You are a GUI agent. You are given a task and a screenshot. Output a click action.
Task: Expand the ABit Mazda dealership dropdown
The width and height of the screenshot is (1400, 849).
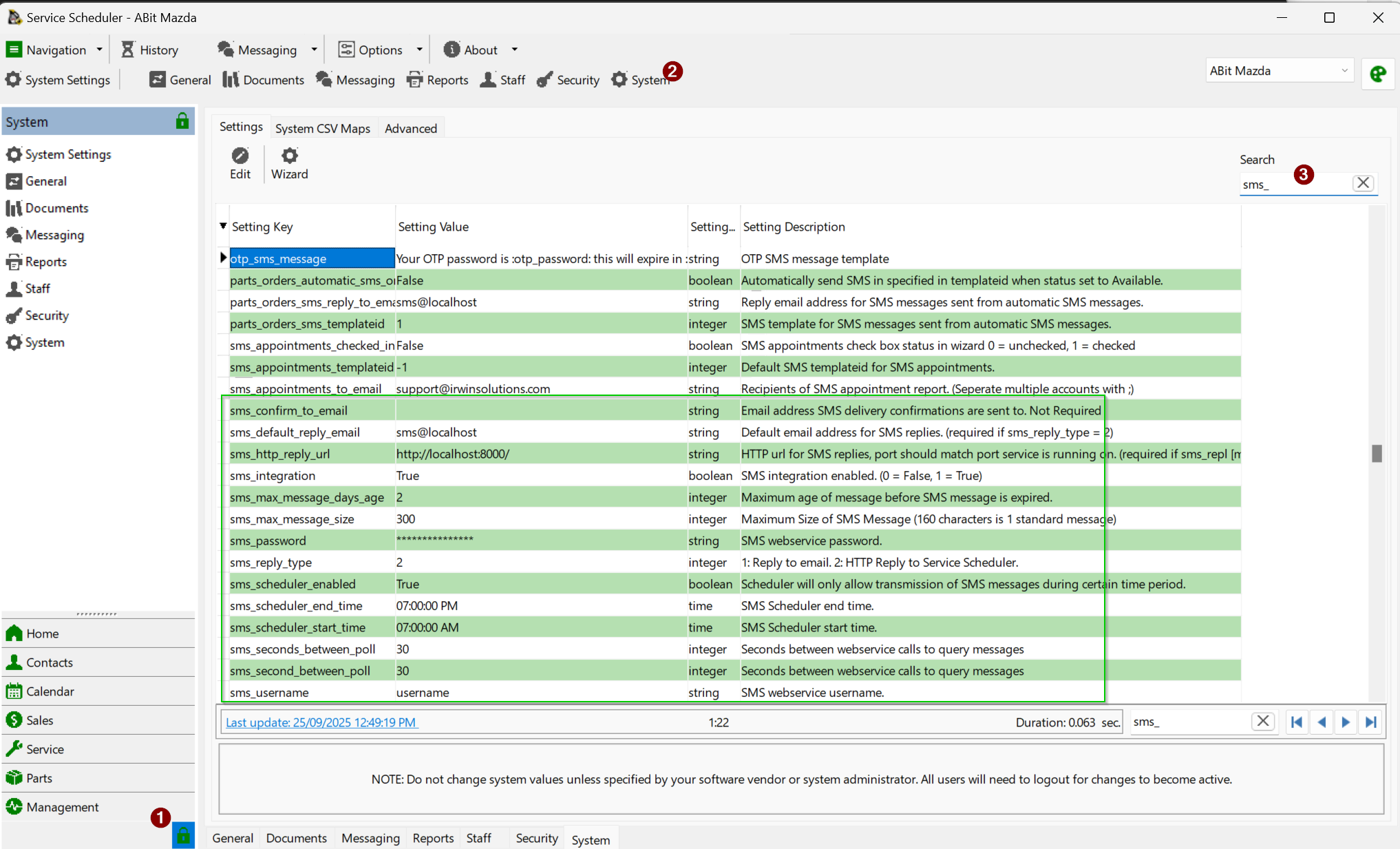tap(1344, 71)
